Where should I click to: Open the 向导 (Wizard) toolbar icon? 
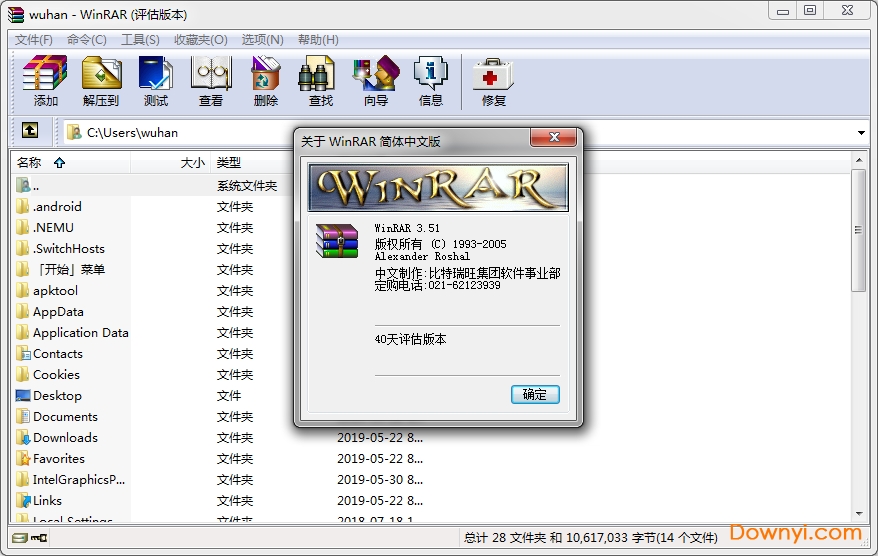376,73
